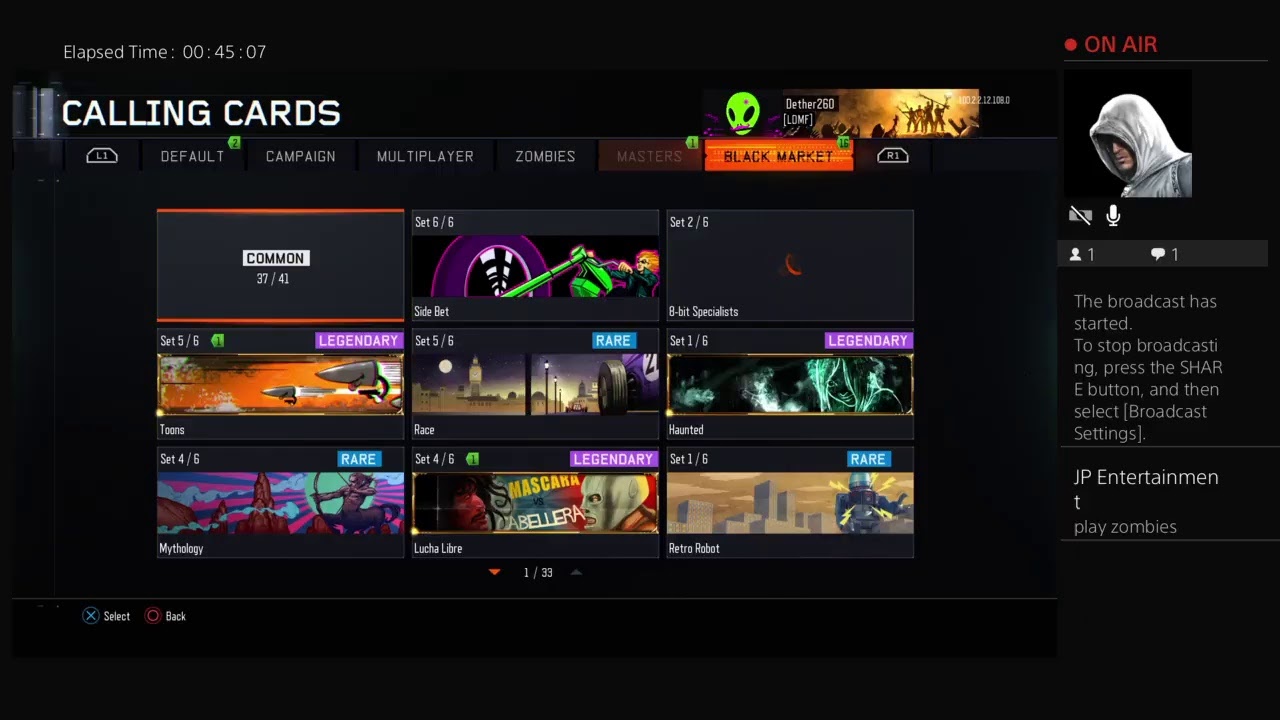Click the R1 shoulder button icon
Image resolution: width=1280 pixels, height=720 pixels.
(892, 156)
